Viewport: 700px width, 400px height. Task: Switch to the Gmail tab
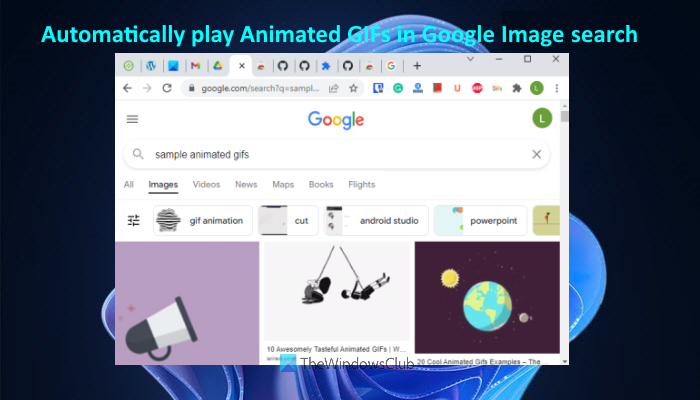point(196,66)
